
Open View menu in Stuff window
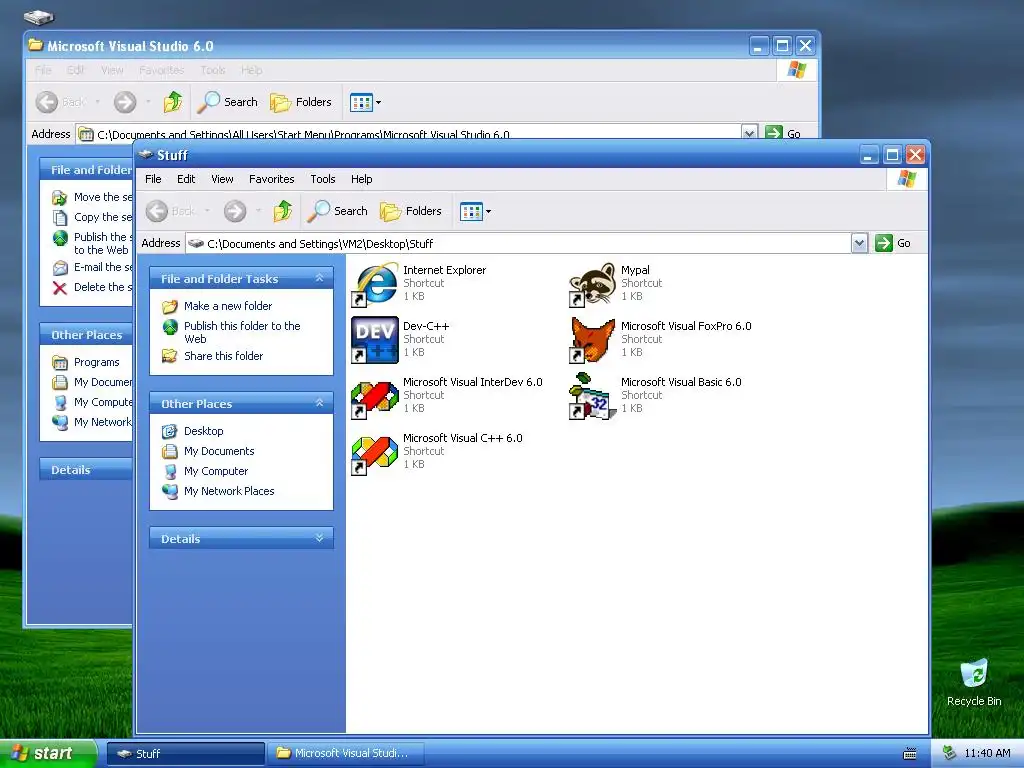pos(222,179)
